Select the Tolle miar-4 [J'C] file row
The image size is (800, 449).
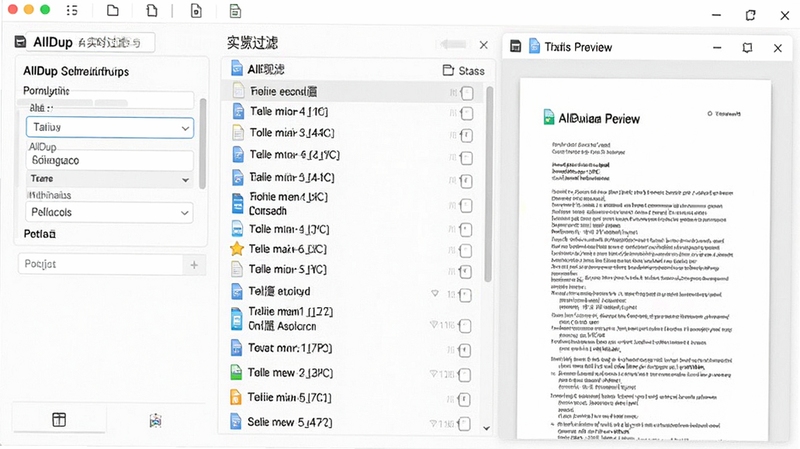pyautogui.click(x=354, y=230)
